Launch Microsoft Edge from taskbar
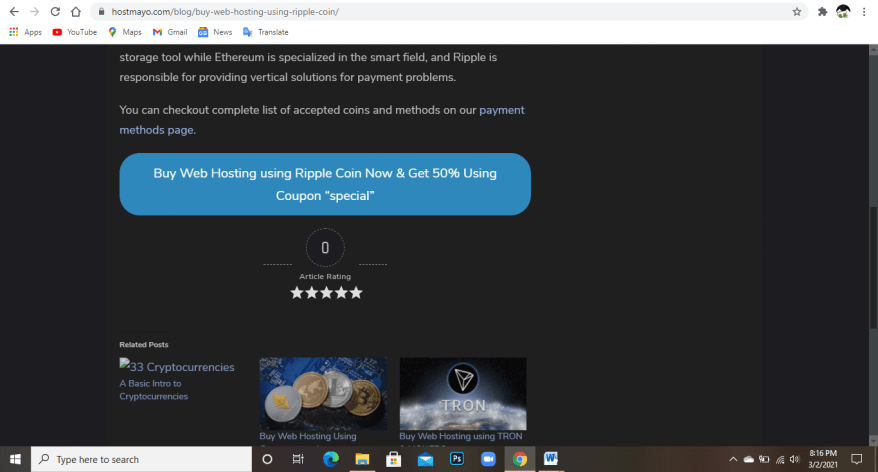 pyautogui.click(x=331, y=459)
